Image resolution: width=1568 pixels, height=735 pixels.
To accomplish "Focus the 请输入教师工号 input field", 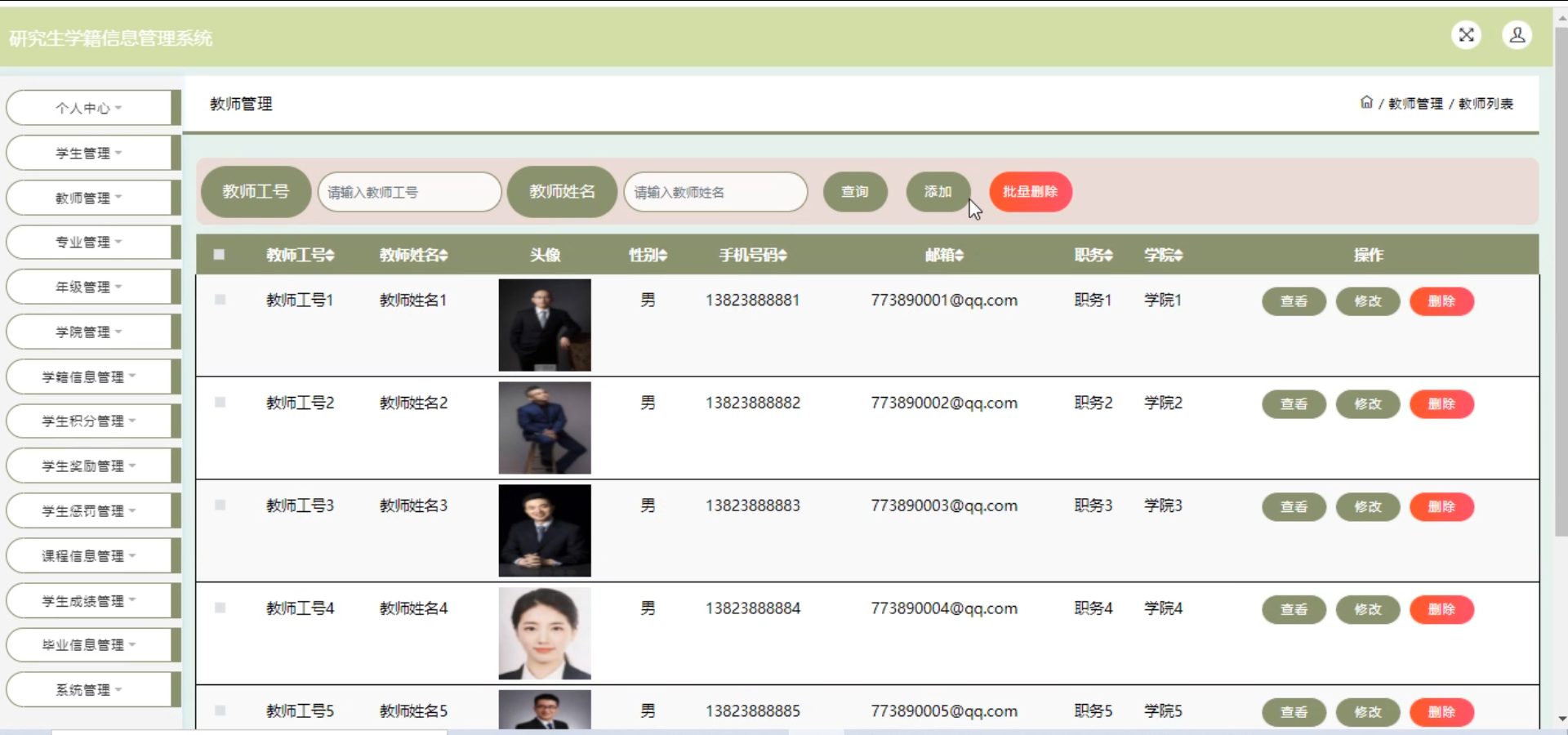I will [410, 192].
